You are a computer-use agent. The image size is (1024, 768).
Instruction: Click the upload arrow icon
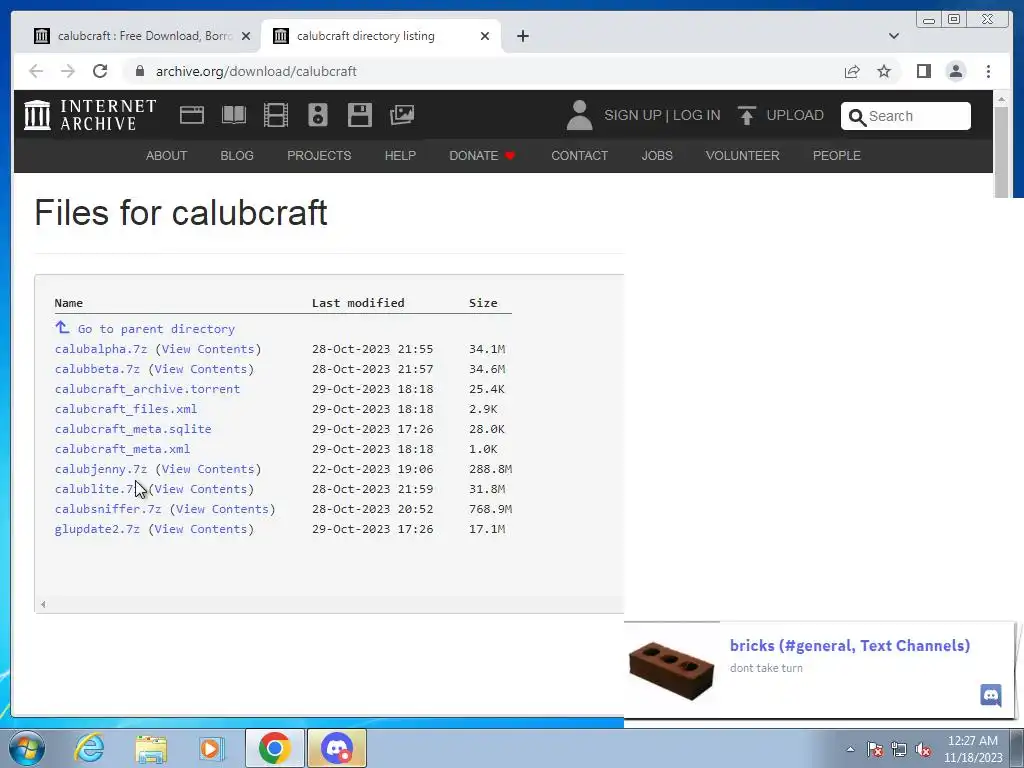[746, 115]
